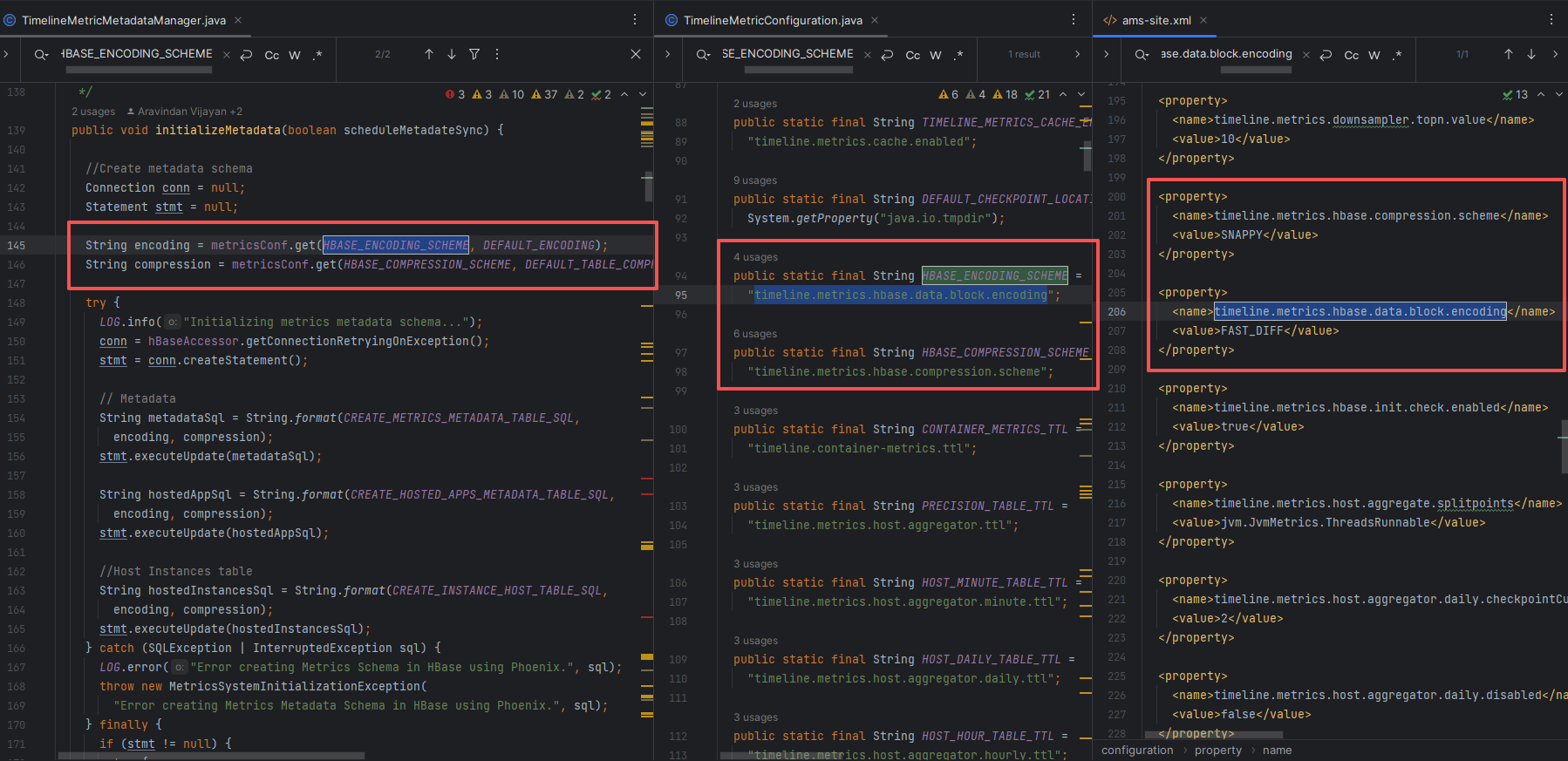
Task: Show hidden find toolbar items in ams-site.xml pane
Action: tap(1555, 54)
